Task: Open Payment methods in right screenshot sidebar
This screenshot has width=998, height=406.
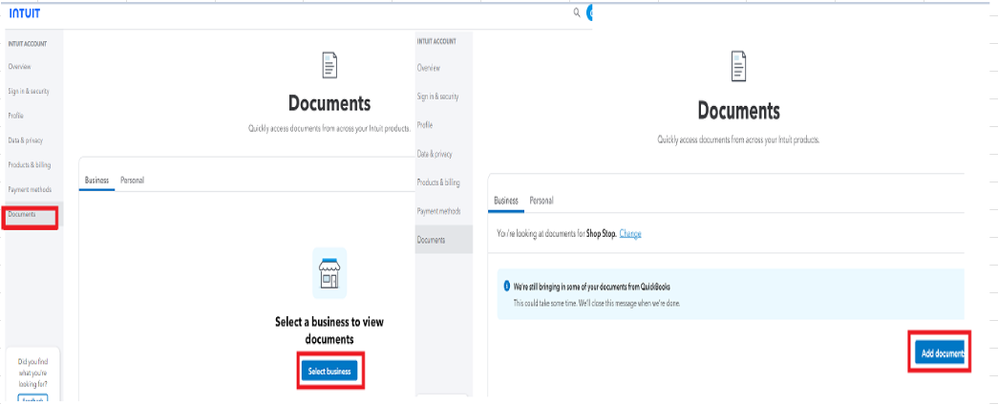Action: [x=439, y=211]
